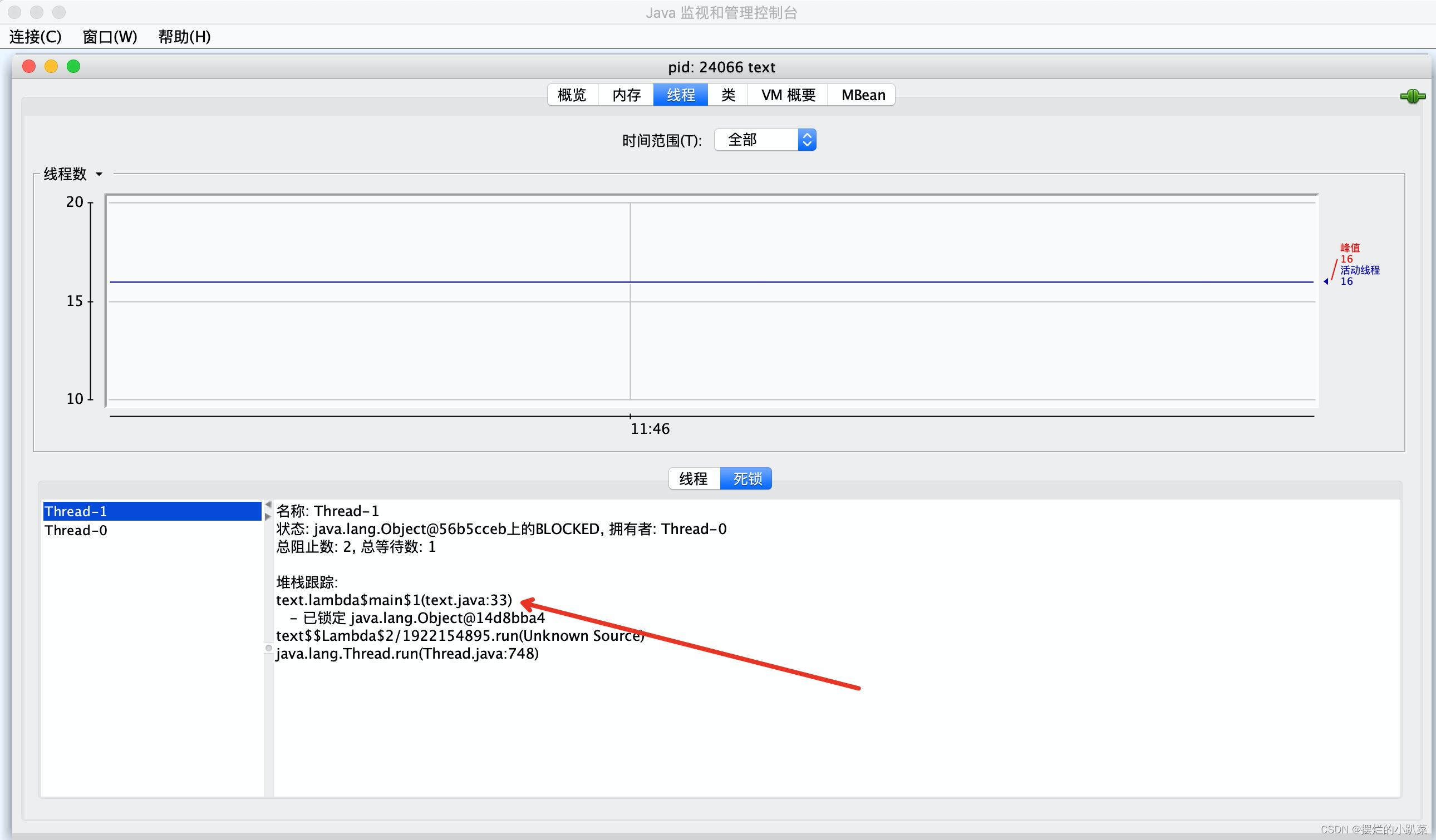Viewport: 1436px width, 840px height.
Task: Click text.lambda$main$1(text.java:33) stack line
Action: pos(394,600)
